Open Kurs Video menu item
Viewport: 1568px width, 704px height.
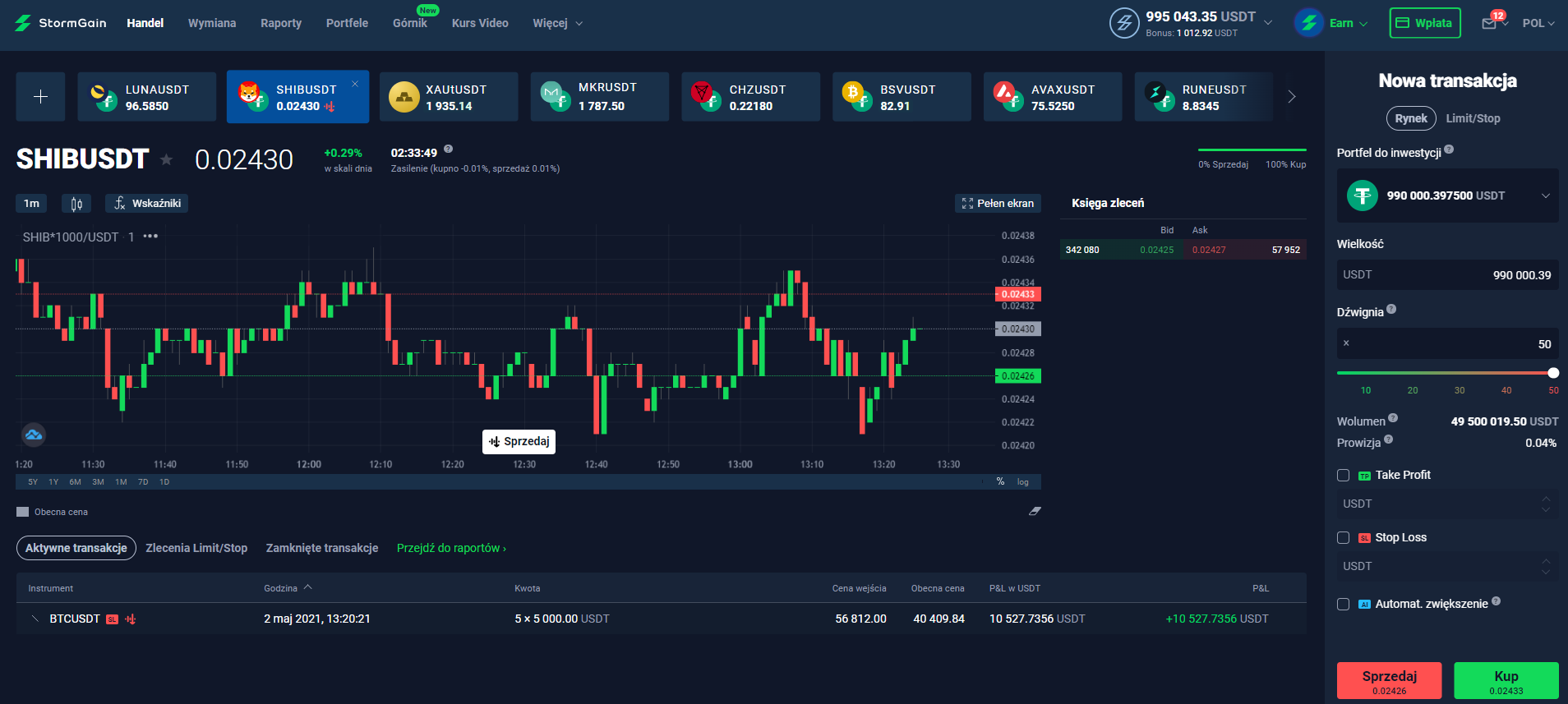point(480,23)
